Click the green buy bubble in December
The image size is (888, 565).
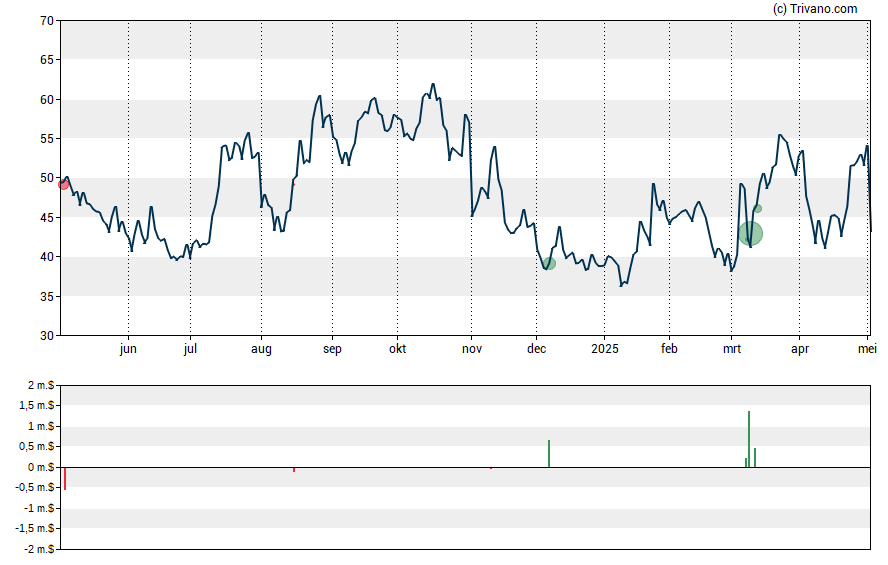click(x=549, y=264)
